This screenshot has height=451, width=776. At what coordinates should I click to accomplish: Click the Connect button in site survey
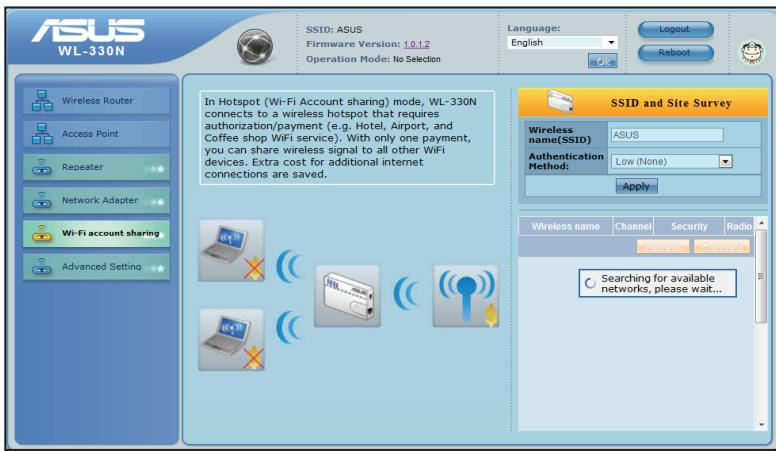coord(722,246)
